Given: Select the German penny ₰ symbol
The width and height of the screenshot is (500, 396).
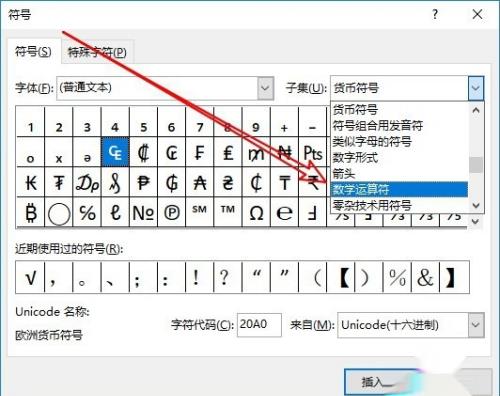Looking at the screenshot, I should pyautogui.click(x=115, y=183).
